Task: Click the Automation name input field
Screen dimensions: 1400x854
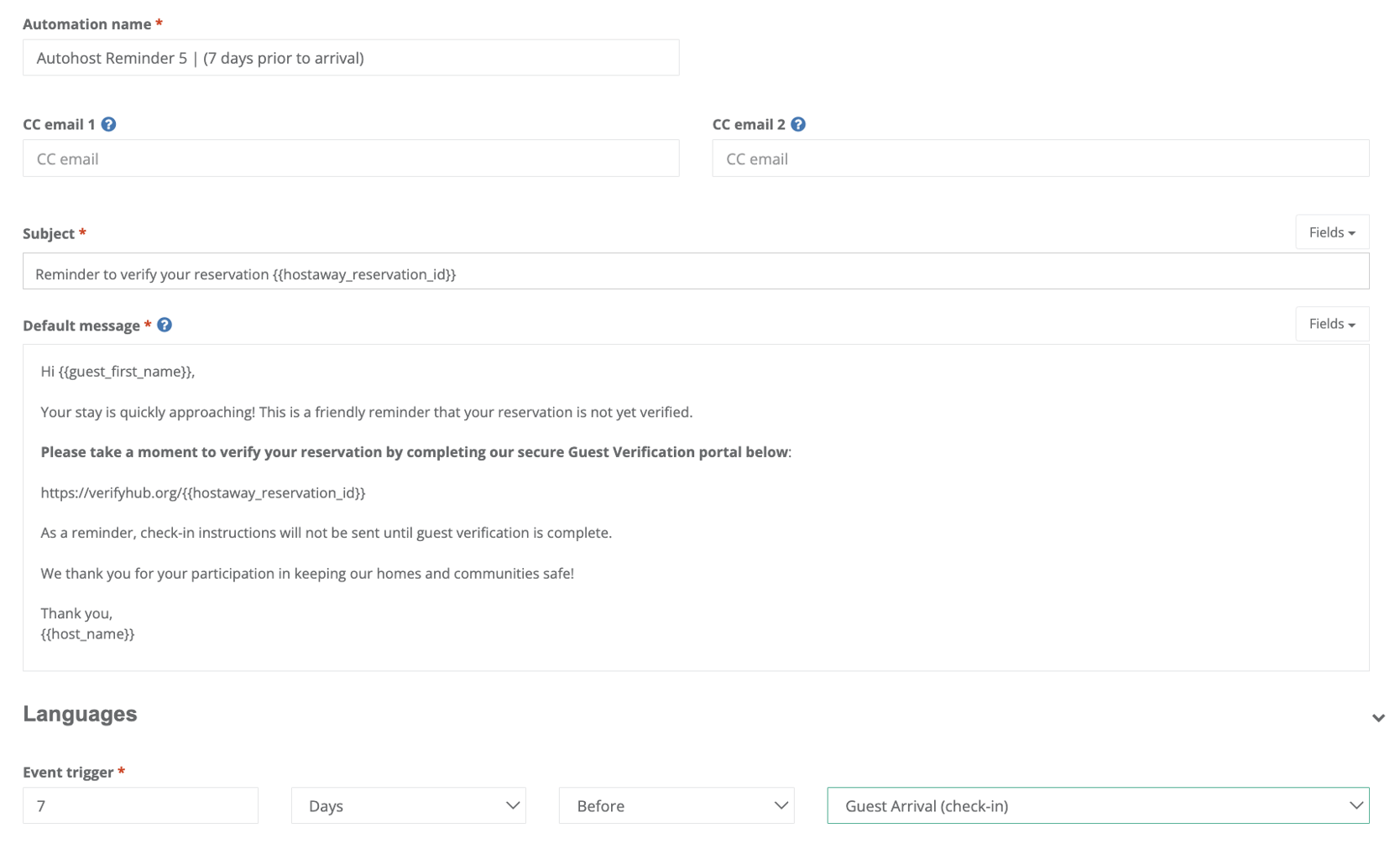Action: [x=350, y=58]
